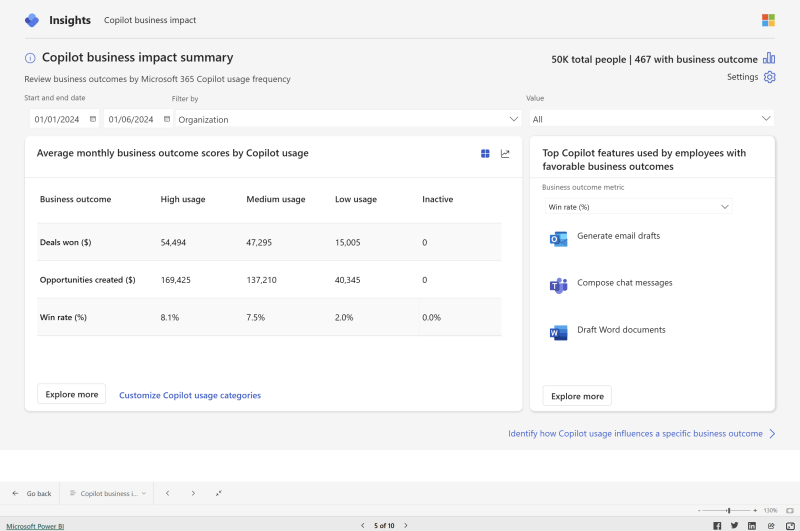
Task: Expand the Filter by Organization dropdown
Action: pyautogui.click(x=347, y=119)
